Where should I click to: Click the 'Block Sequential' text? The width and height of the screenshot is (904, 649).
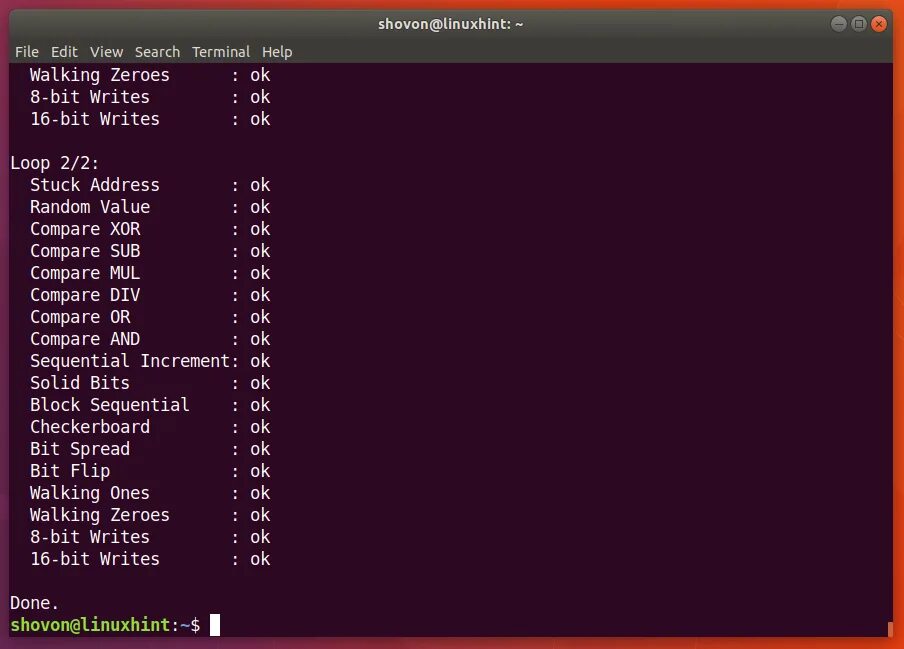click(110, 405)
